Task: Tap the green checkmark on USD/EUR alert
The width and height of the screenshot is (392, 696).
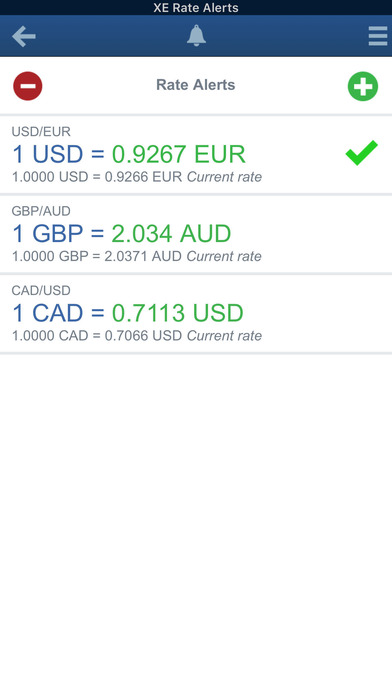Action: (x=362, y=153)
